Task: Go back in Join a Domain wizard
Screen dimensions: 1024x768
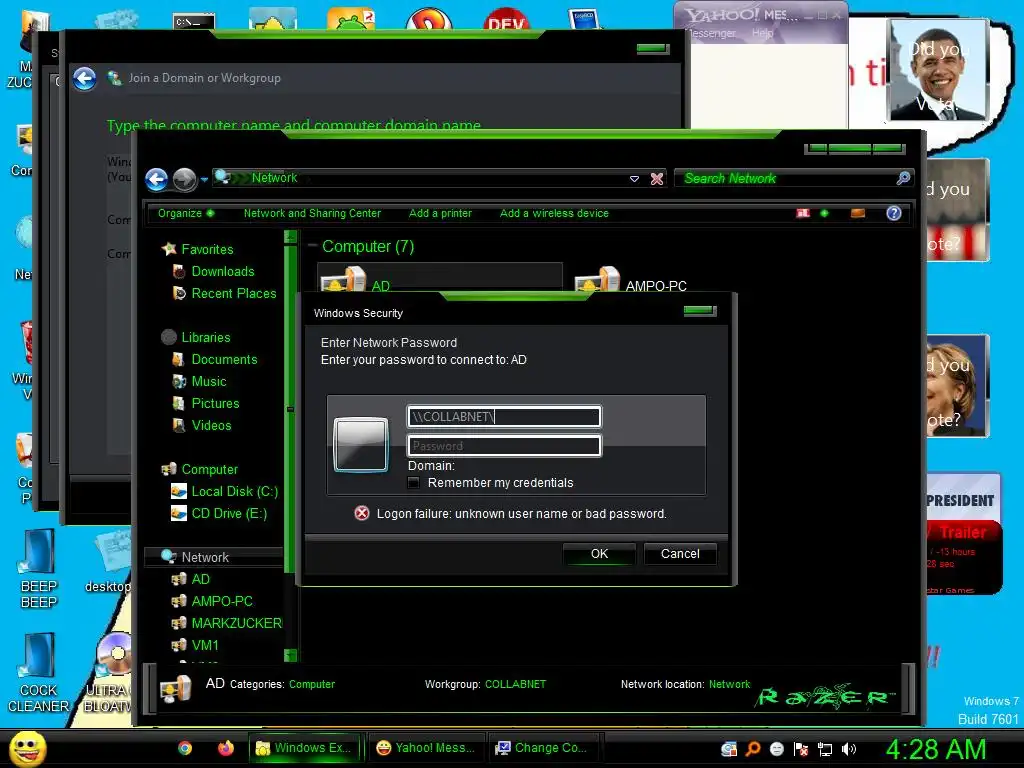Action: 84,79
